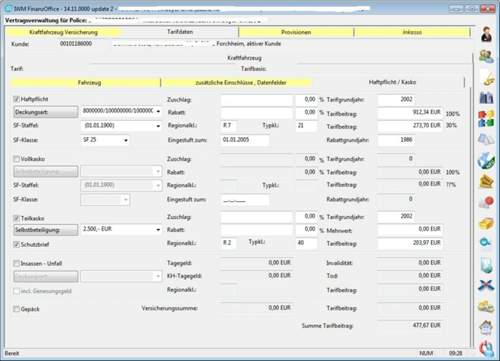500x361 pixels.
Task: Click the Teilkasko Selbstbeteiligung button
Action: coord(46,230)
